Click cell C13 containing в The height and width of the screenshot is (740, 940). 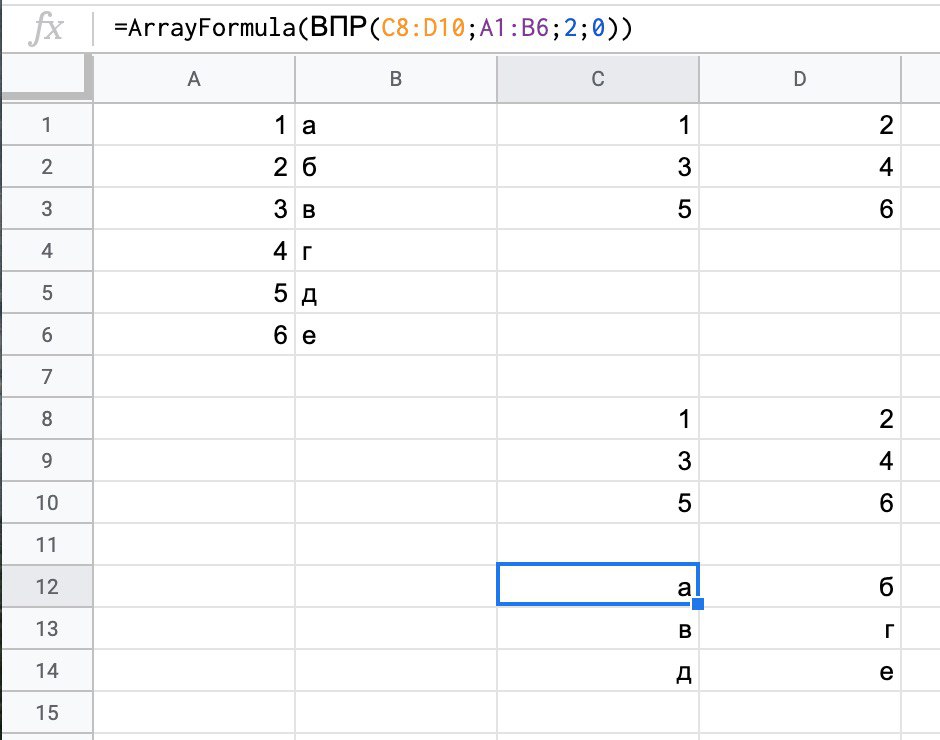(x=598, y=628)
